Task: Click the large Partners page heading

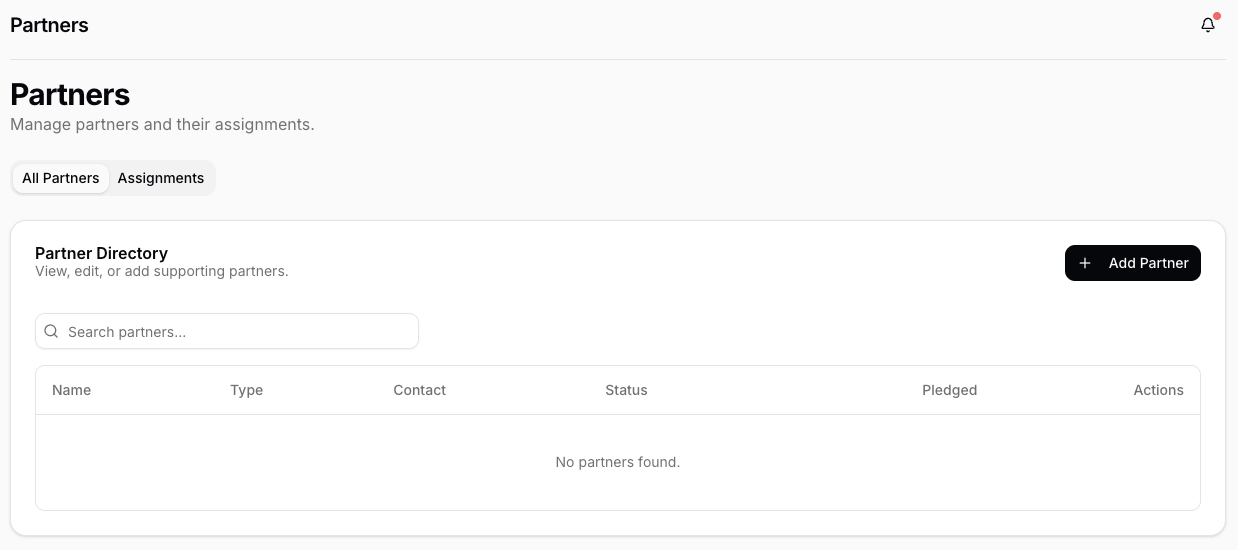Action: (x=70, y=95)
